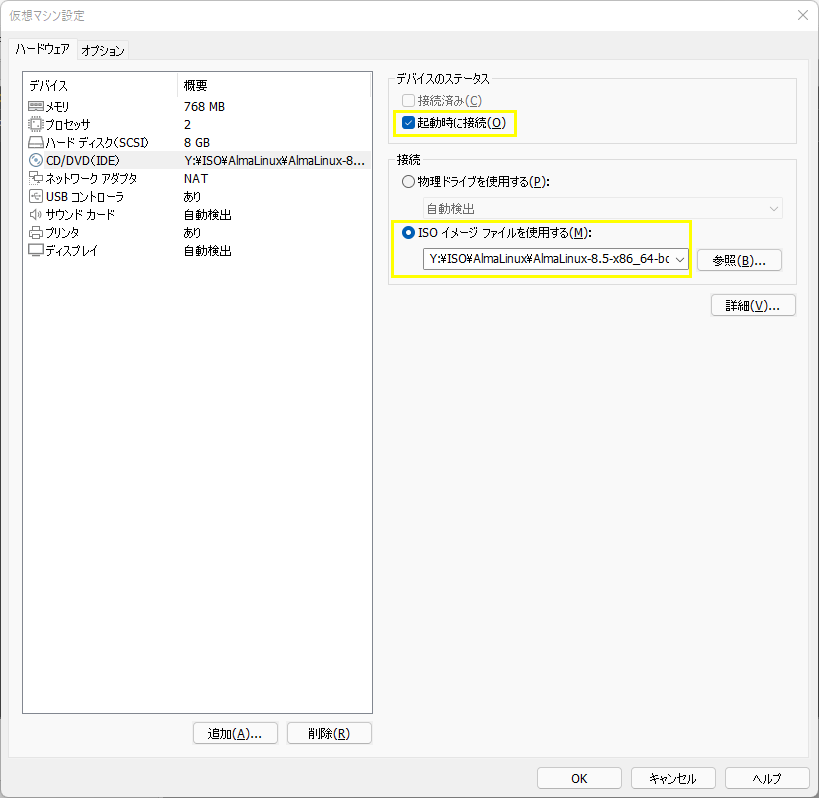Select the Processor device icon

(36, 124)
